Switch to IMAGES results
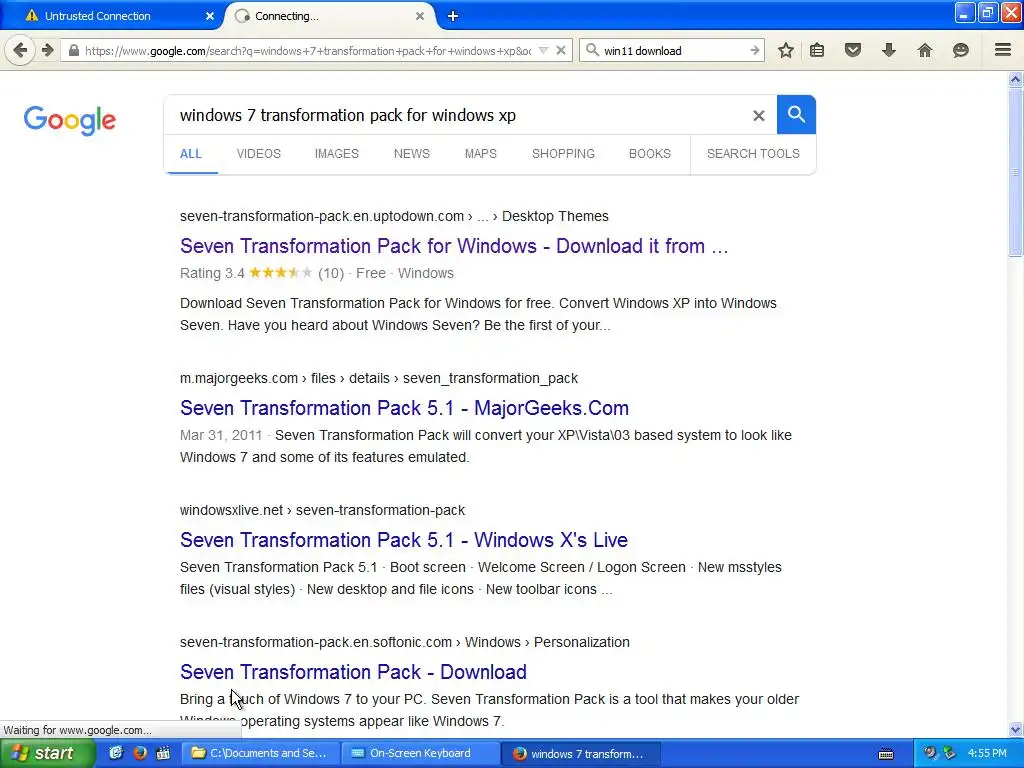This screenshot has height=768, width=1024. coord(336,153)
